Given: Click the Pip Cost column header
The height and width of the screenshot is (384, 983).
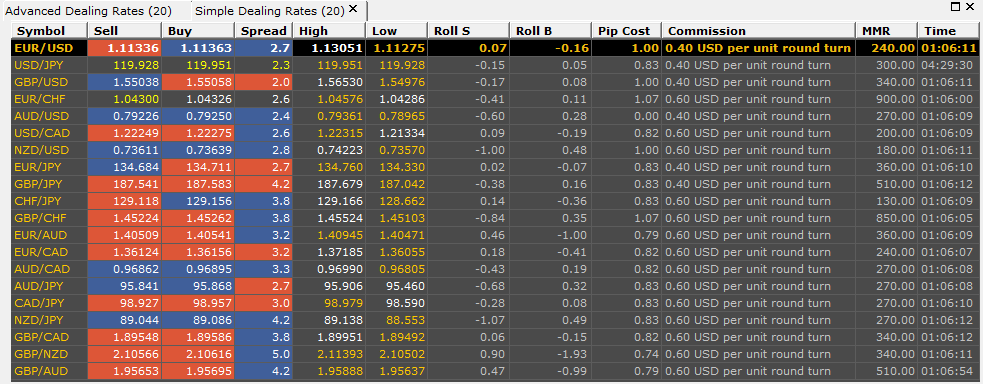Looking at the screenshot, I should pyautogui.click(x=626, y=31).
